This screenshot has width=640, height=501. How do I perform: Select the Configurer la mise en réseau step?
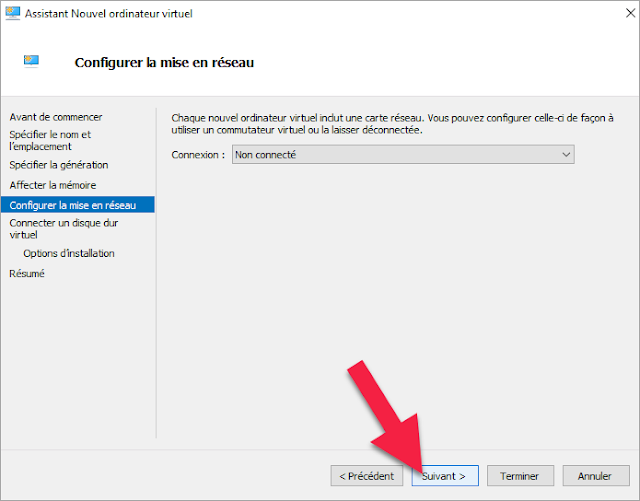pyautogui.click(x=78, y=205)
